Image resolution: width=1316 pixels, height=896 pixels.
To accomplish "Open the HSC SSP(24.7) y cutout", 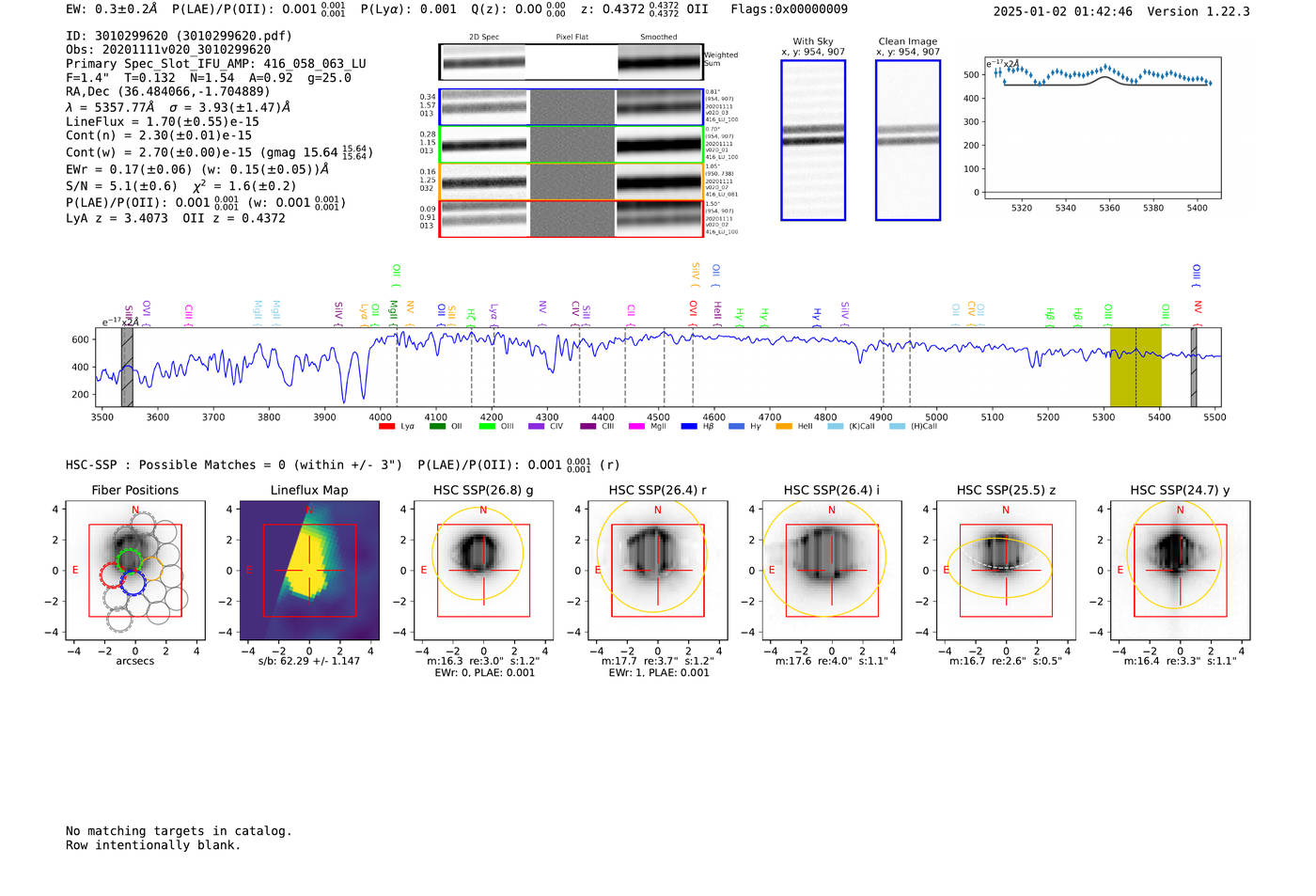I will click(x=1181, y=570).
